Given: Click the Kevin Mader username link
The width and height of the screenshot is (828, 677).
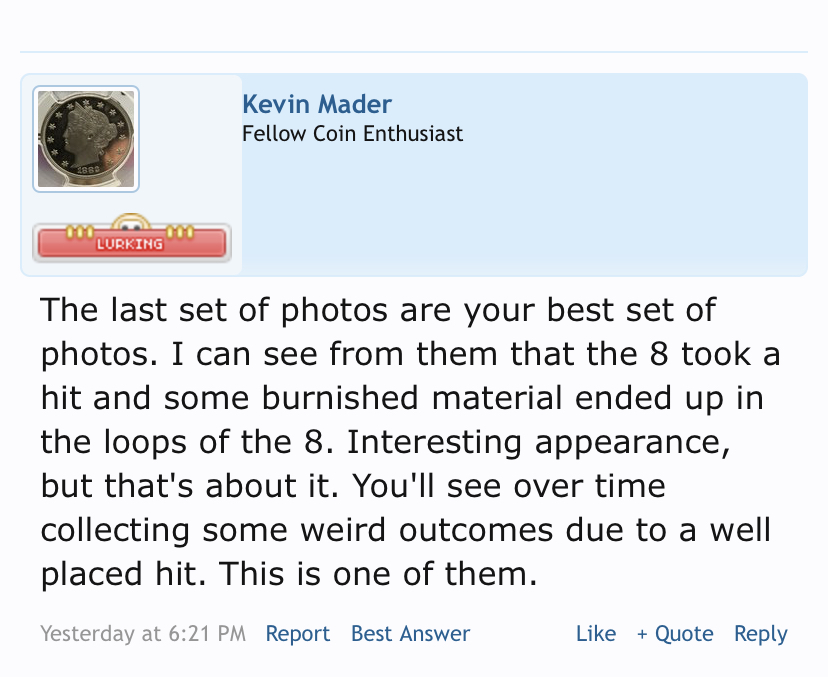Looking at the screenshot, I should [317, 104].
